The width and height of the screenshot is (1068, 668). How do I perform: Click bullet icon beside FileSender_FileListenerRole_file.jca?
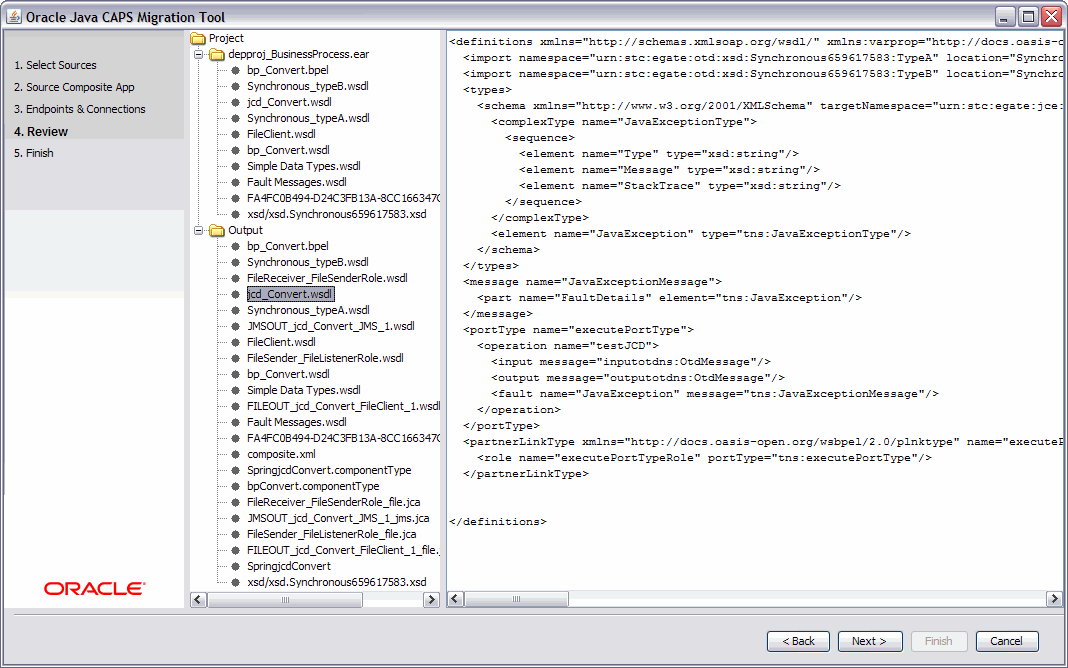pyautogui.click(x=235, y=535)
